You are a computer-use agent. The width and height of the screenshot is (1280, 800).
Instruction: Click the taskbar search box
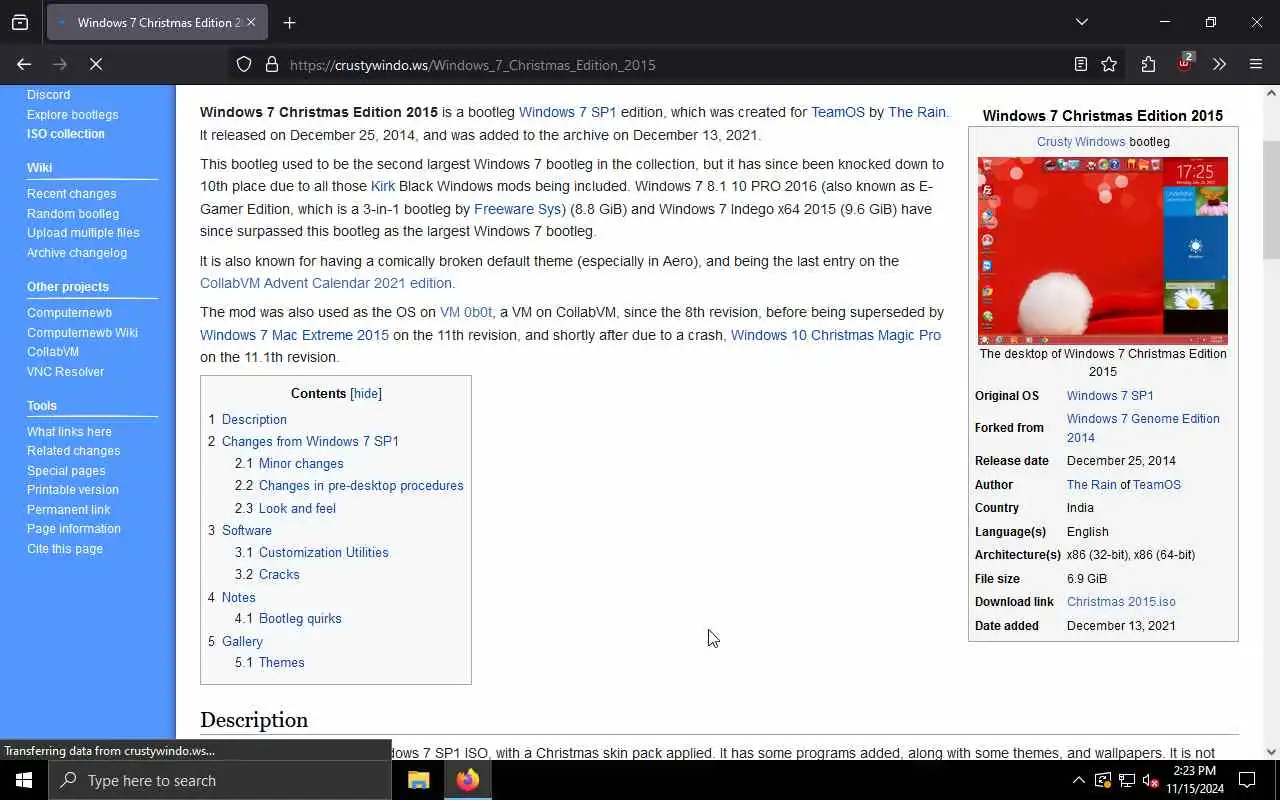(x=219, y=780)
